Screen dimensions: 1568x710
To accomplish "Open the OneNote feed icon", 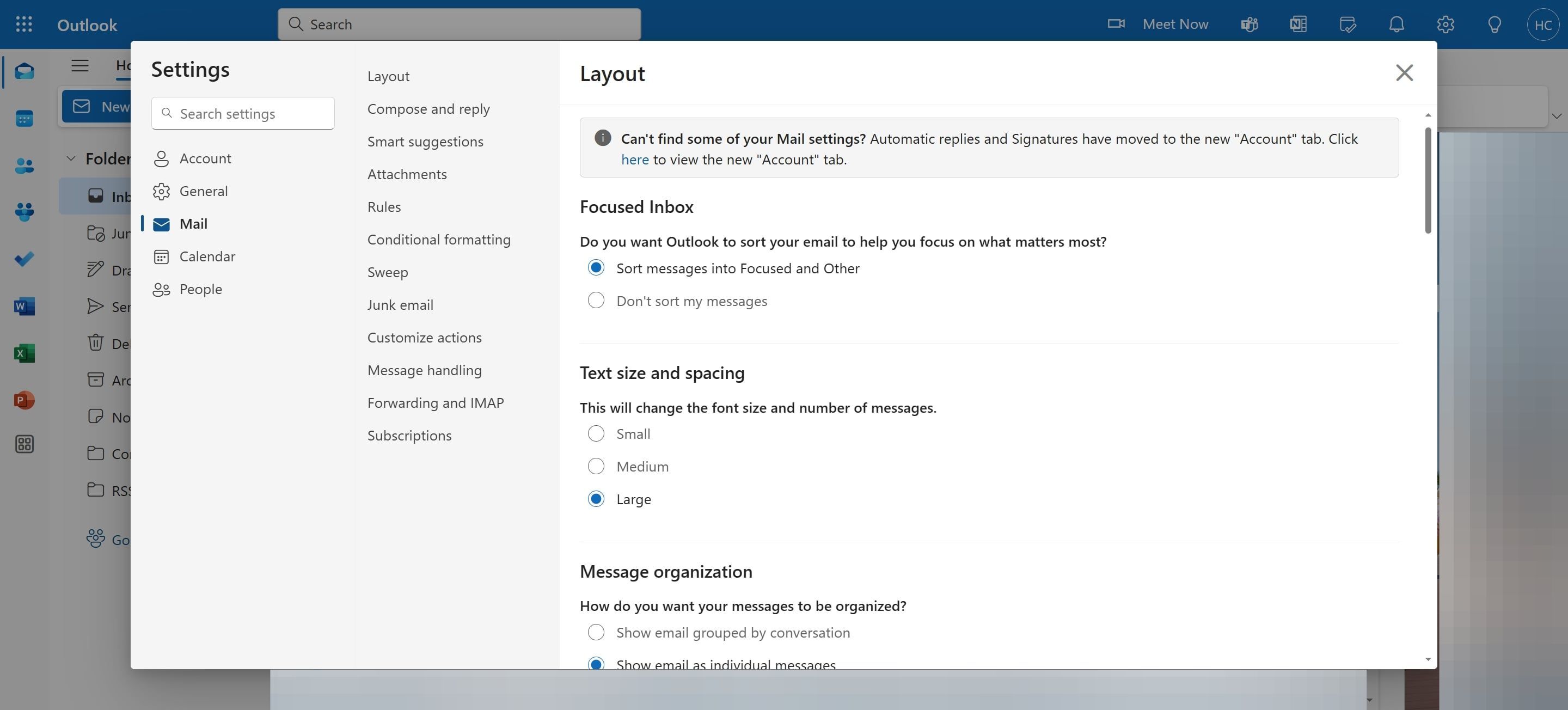I will pyautogui.click(x=1298, y=25).
